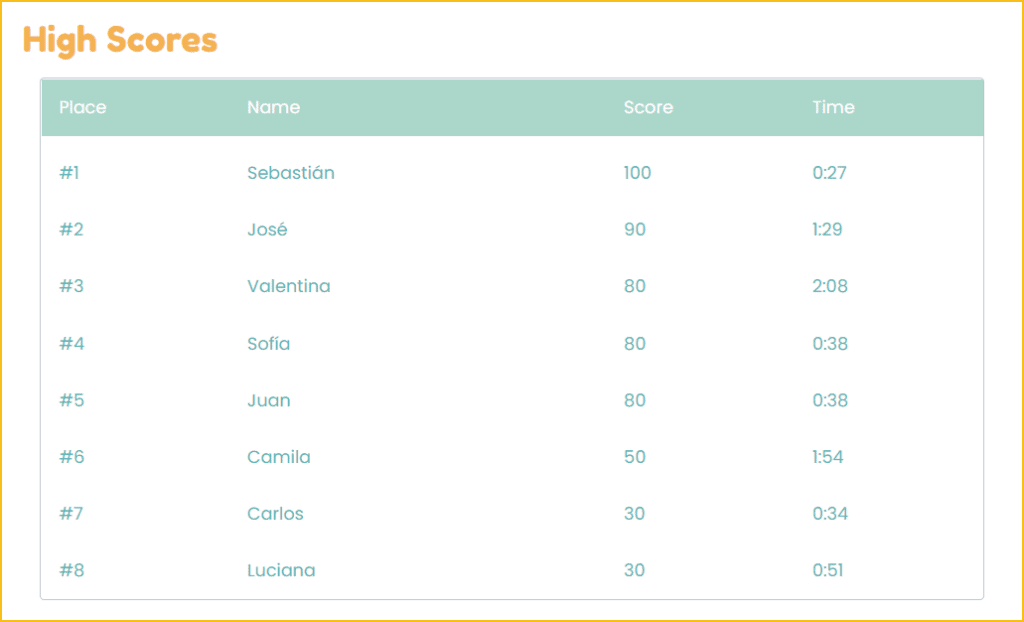Click the time 2:08 for Valentina
The height and width of the screenshot is (622, 1024).
pos(830,286)
